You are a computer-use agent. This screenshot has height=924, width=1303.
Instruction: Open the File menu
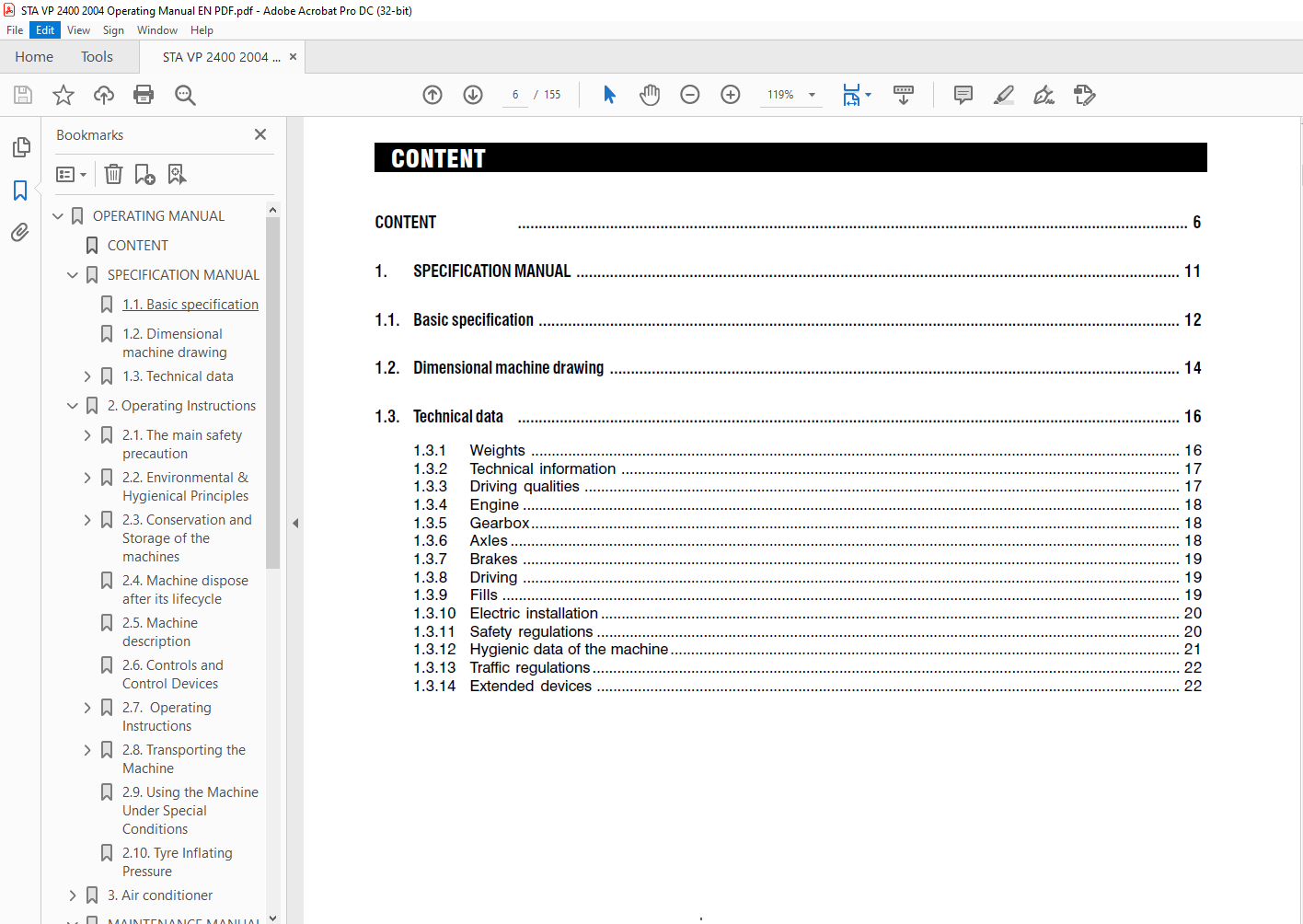point(15,30)
